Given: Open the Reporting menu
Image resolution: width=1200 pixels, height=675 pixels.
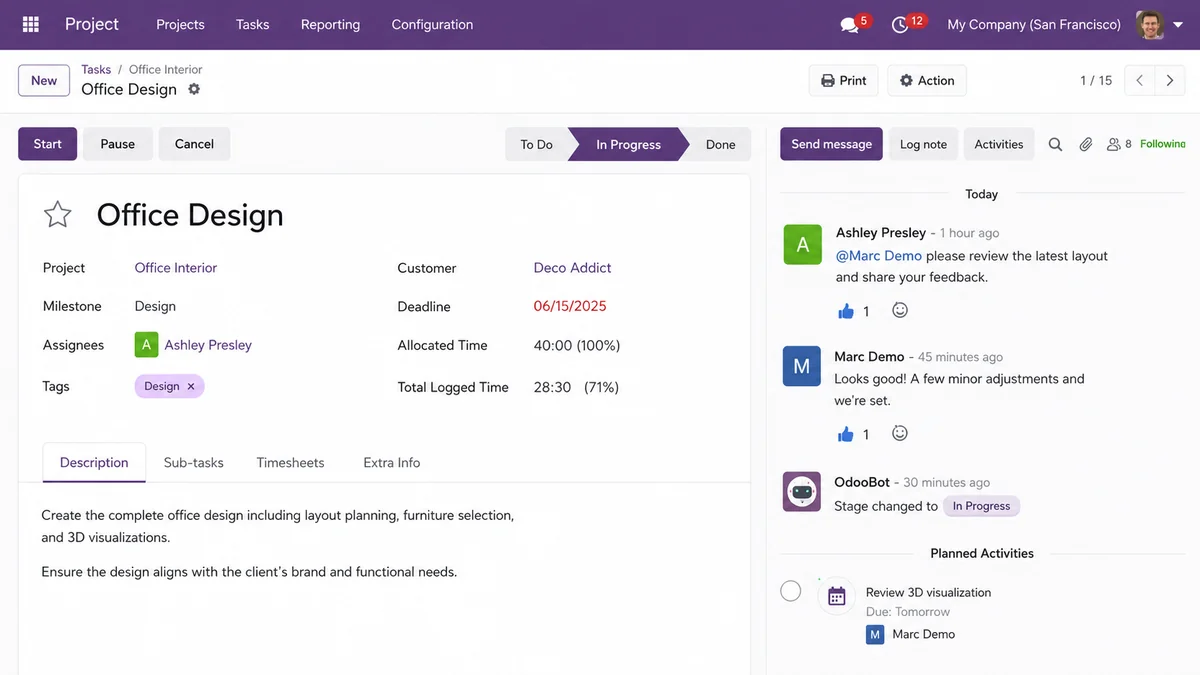Looking at the screenshot, I should [x=330, y=24].
